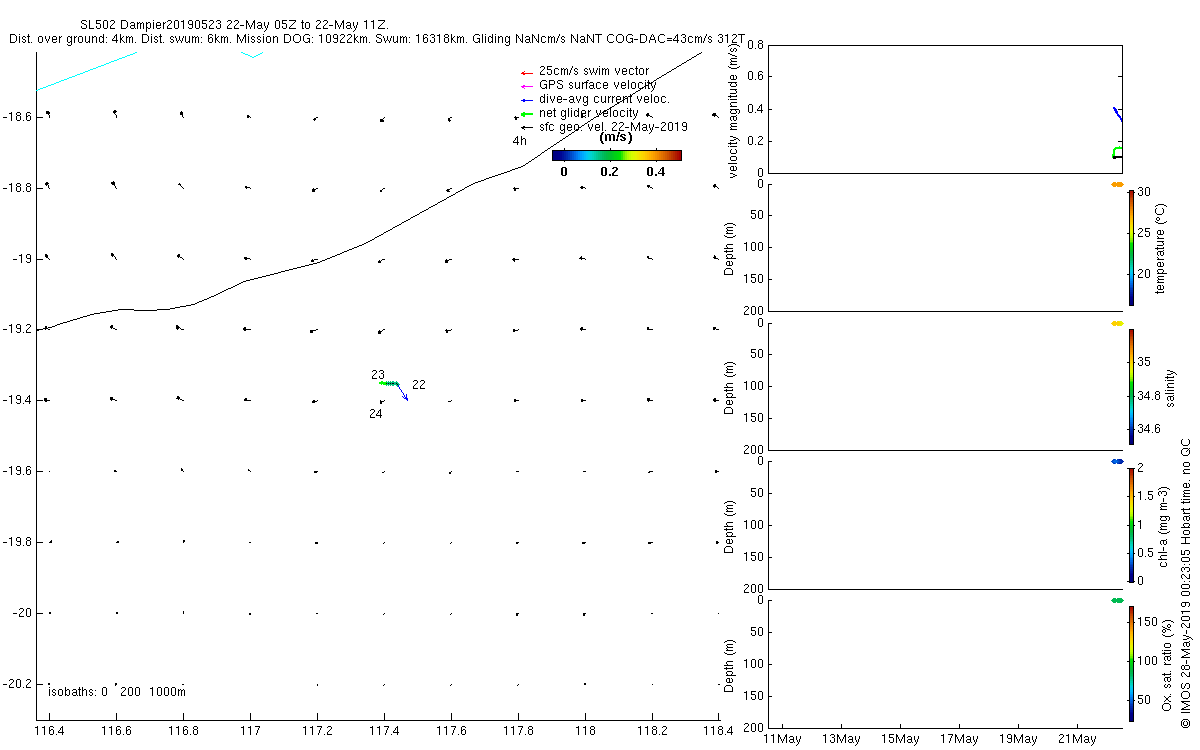Click the velocity (m/s) horizontal colorbar

pos(617,155)
